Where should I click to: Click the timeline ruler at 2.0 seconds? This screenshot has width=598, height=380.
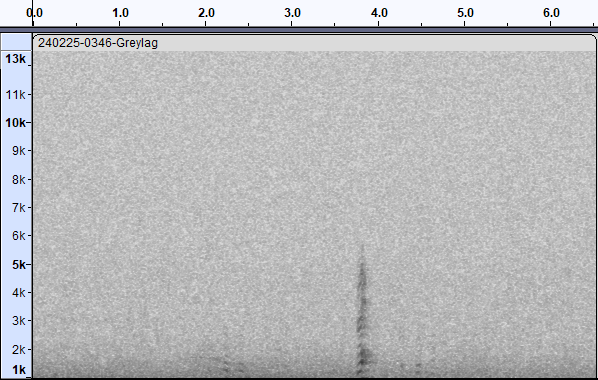click(x=206, y=13)
